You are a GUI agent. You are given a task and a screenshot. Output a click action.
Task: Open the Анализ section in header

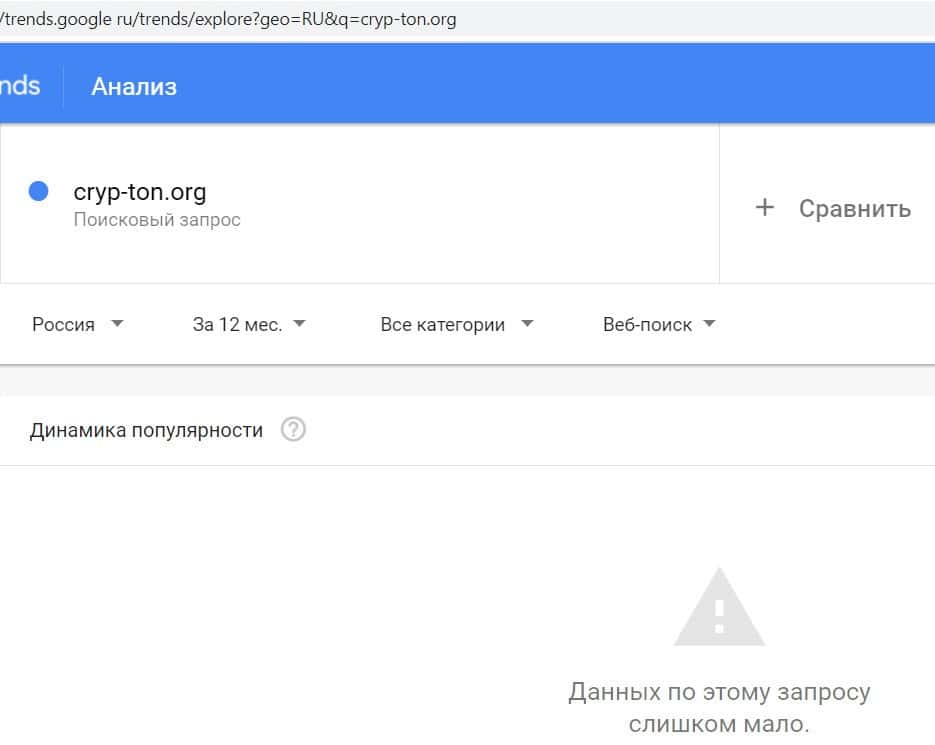point(134,87)
